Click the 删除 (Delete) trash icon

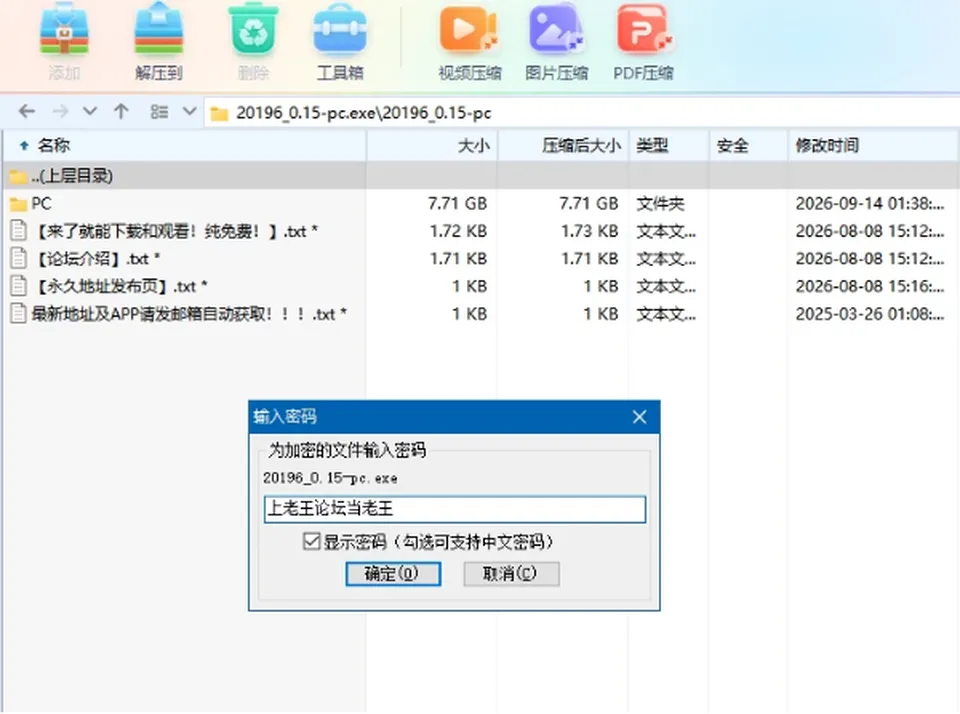tap(253, 31)
